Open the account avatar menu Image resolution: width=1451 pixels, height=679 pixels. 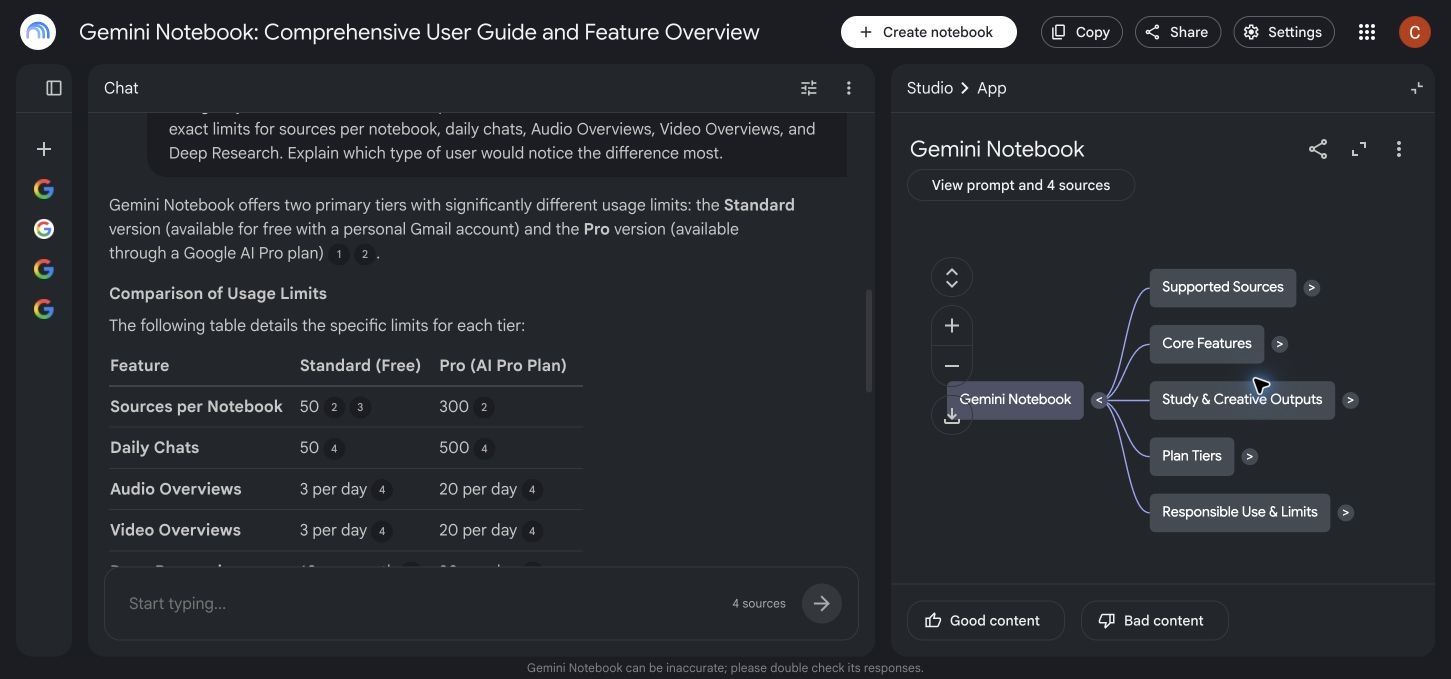[1414, 32]
